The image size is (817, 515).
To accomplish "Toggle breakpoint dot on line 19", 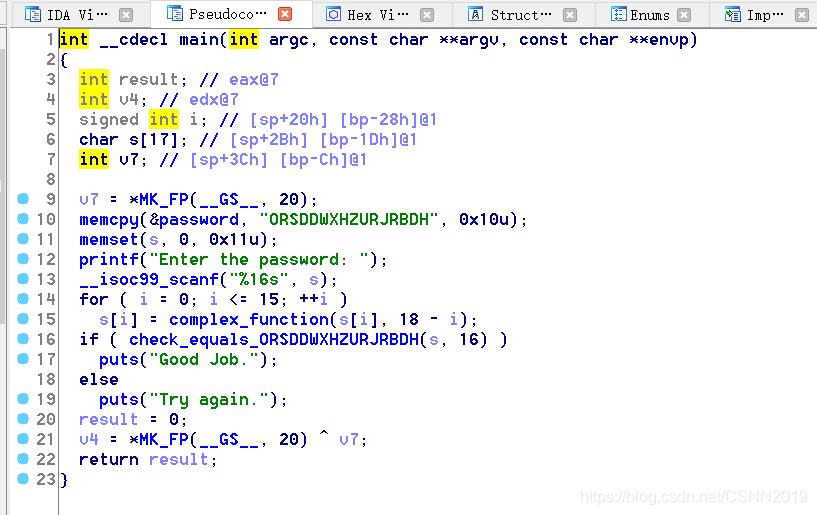I will pyautogui.click(x=23, y=399).
